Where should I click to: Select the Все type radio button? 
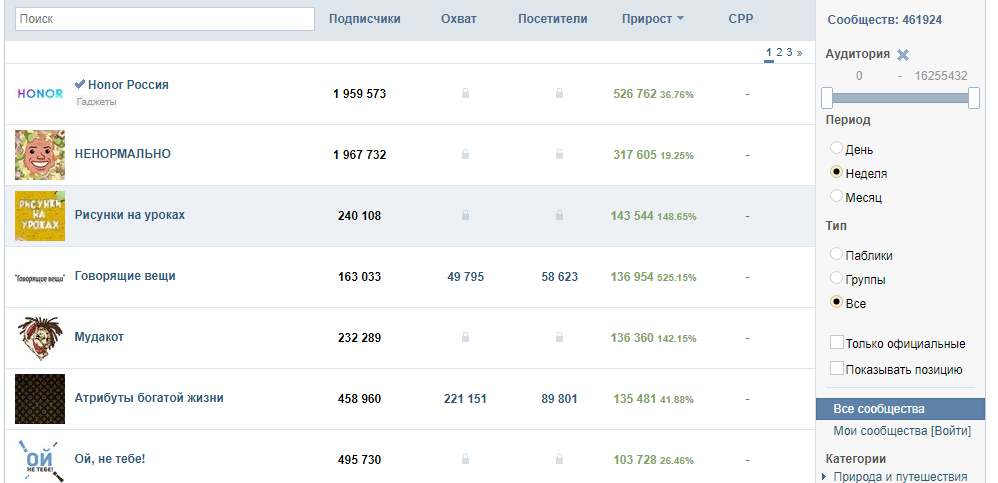(836, 302)
